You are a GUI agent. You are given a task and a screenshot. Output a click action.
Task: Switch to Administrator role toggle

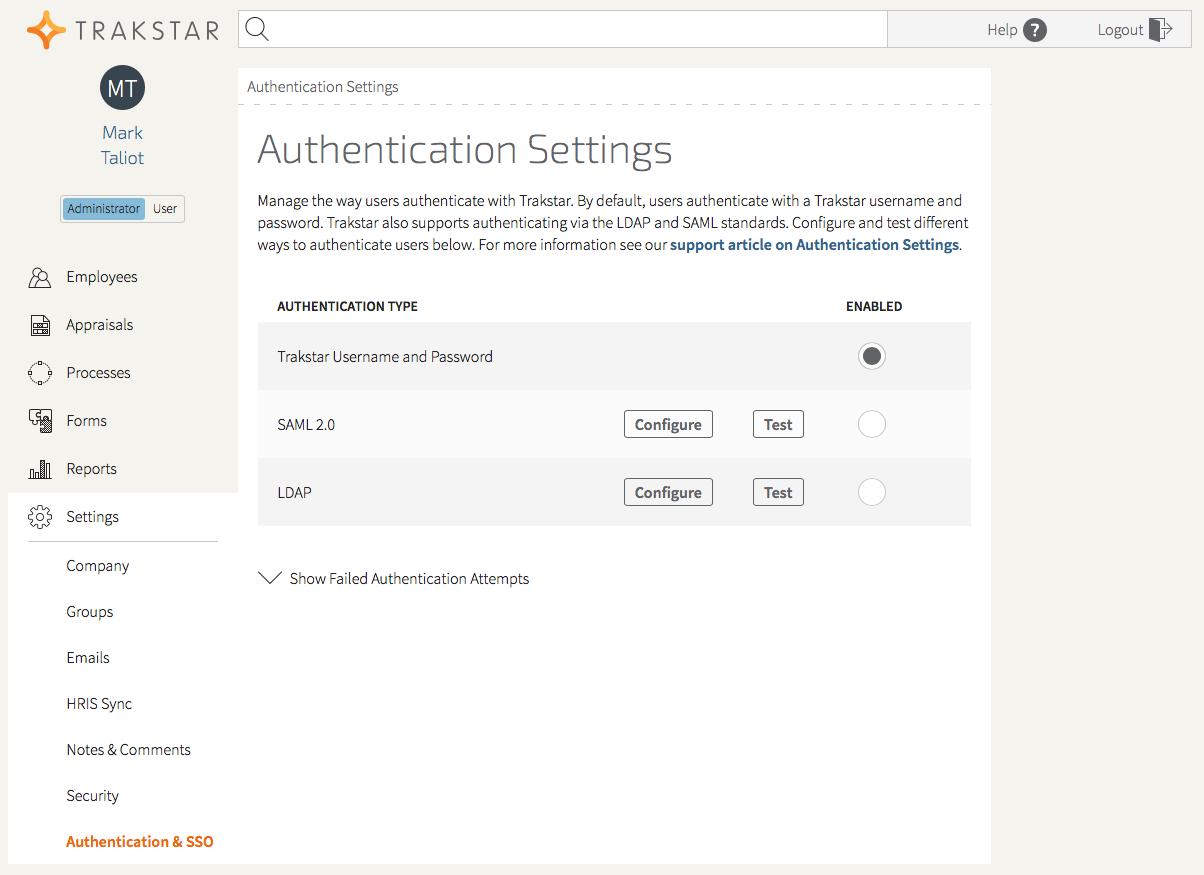point(104,209)
